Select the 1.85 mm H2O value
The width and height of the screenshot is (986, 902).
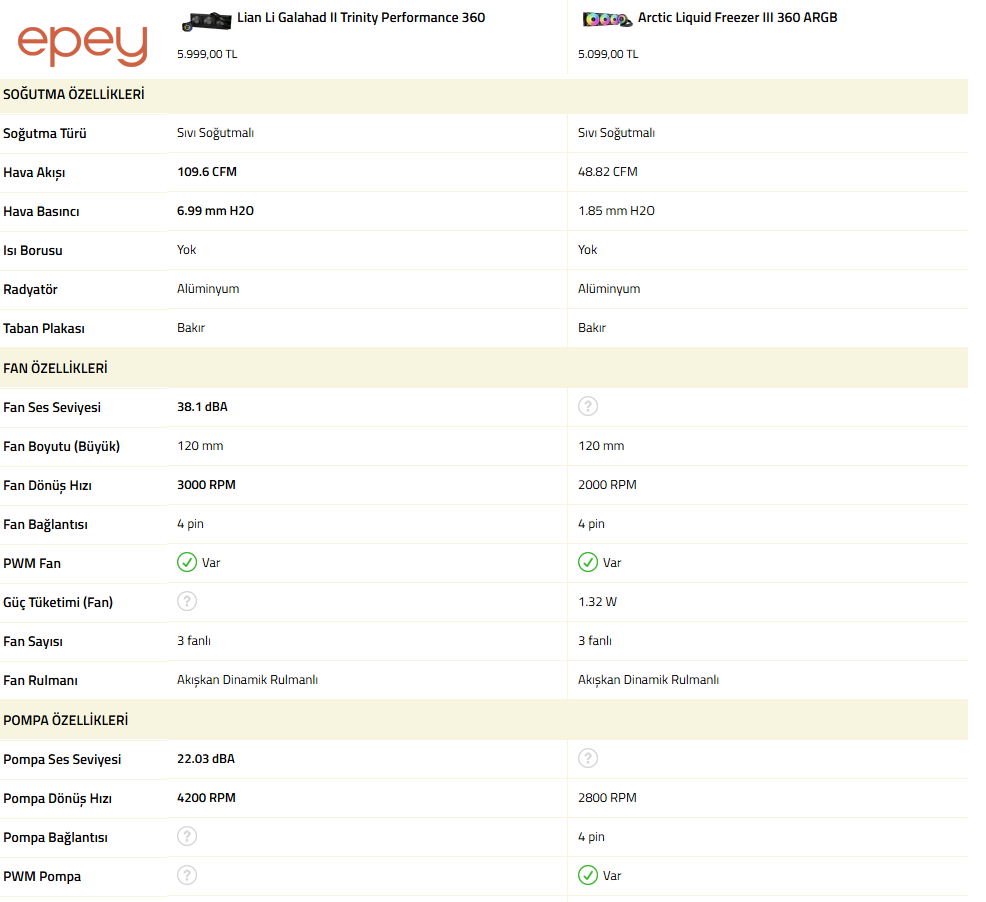pos(616,211)
